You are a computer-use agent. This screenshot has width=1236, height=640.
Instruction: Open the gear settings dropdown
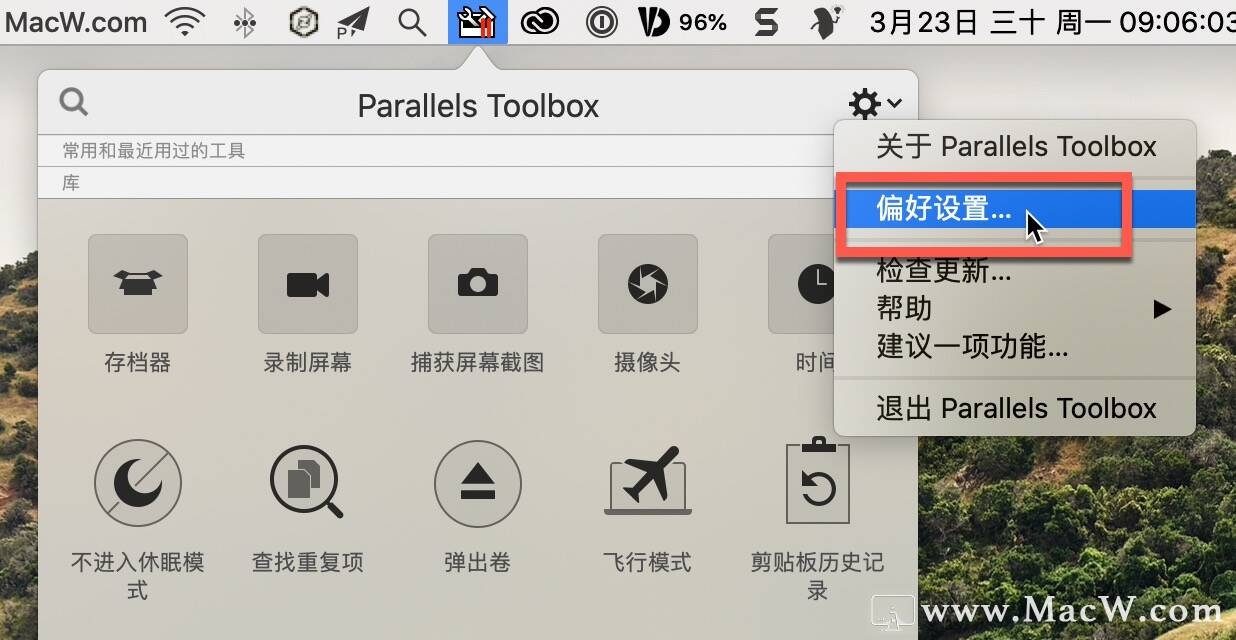click(876, 102)
